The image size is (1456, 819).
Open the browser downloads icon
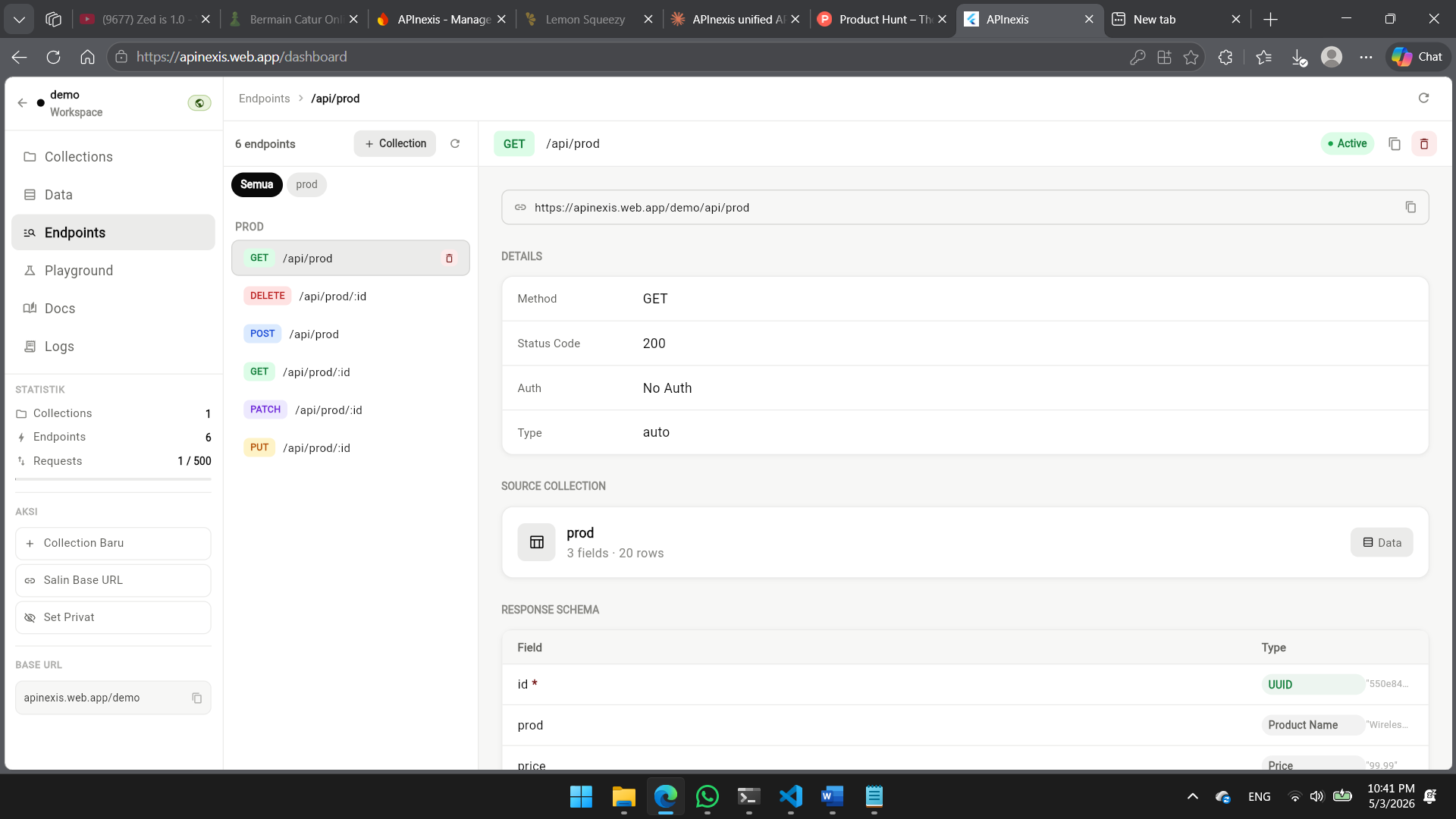1298,57
